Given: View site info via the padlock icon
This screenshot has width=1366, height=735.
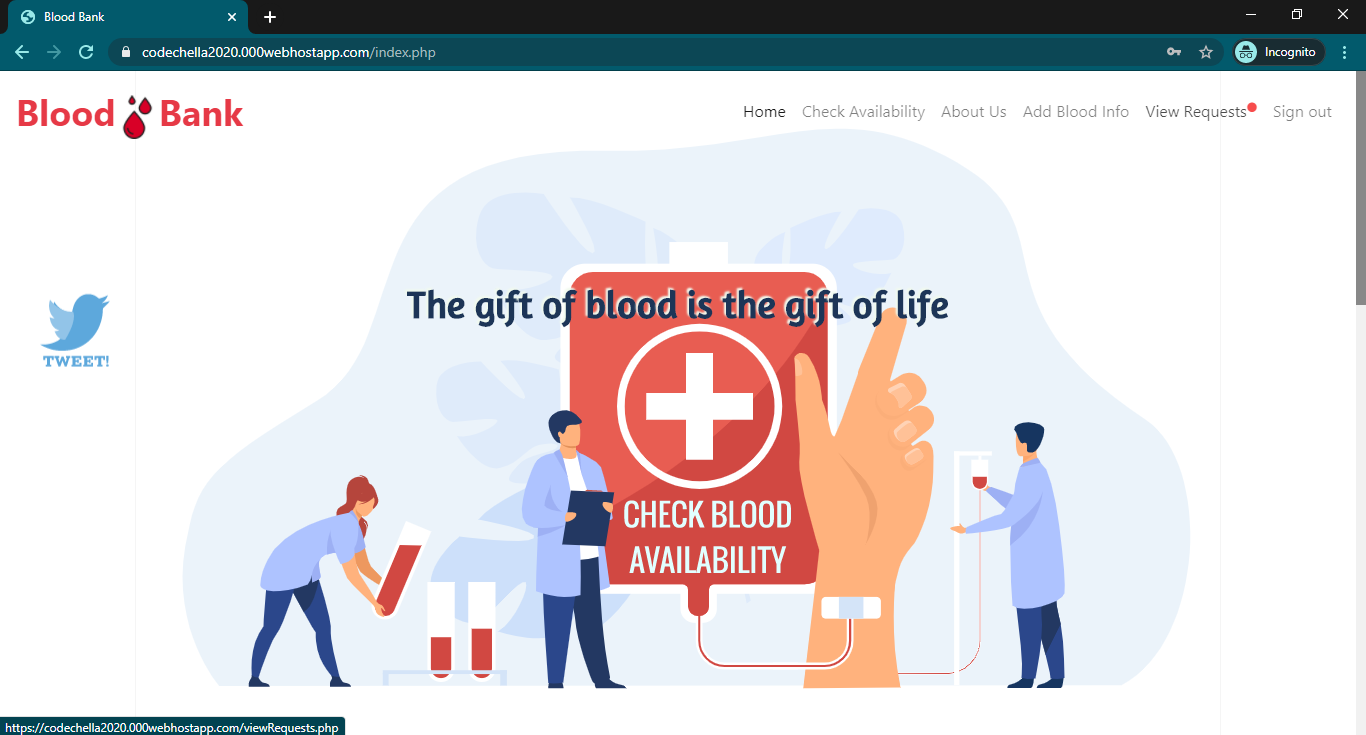Looking at the screenshot, I should click(x=125, y=52).
